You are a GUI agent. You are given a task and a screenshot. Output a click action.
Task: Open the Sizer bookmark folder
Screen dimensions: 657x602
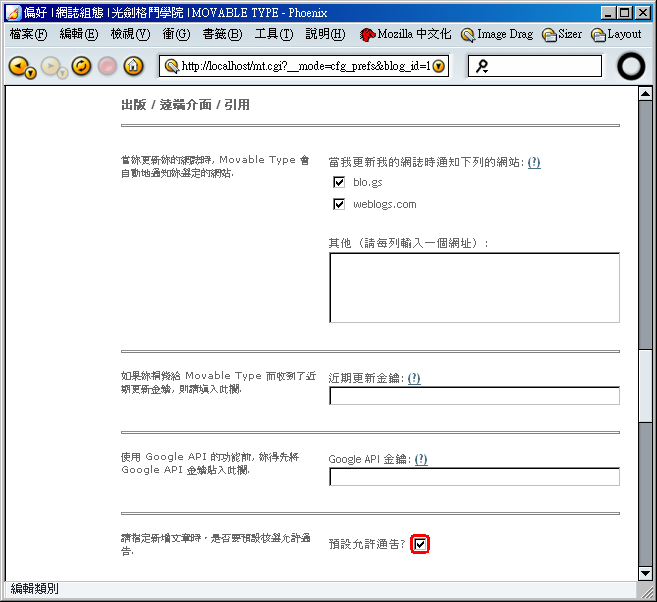pyautogui.click(x=562, y=34)
